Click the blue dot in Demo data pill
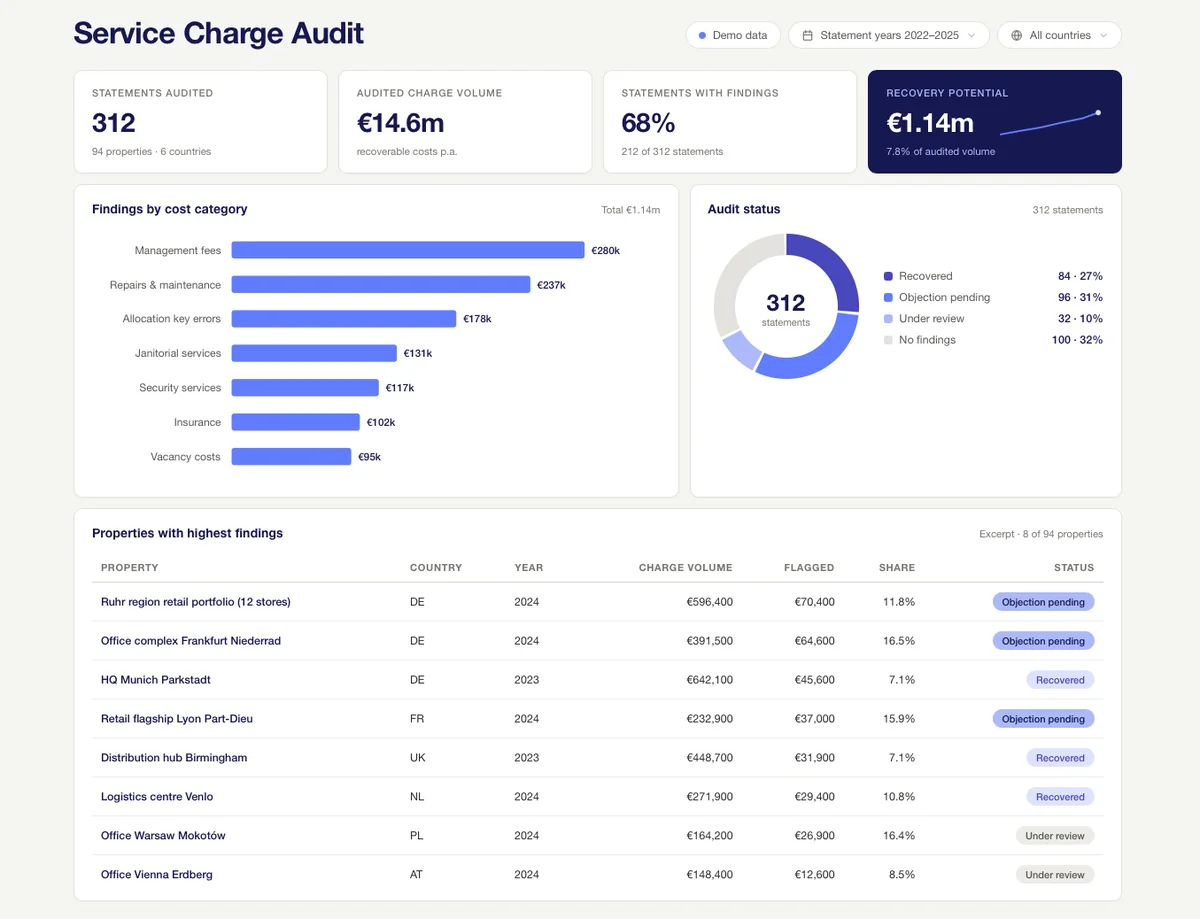 tap(703, 35)
